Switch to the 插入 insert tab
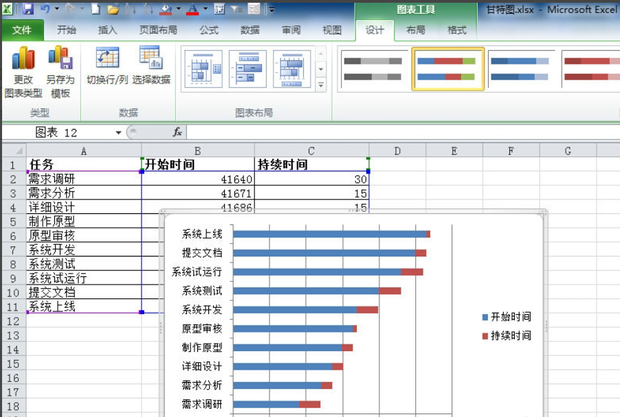Image resolution: width=620 pixels, height=417 pixels. (107, 31)
